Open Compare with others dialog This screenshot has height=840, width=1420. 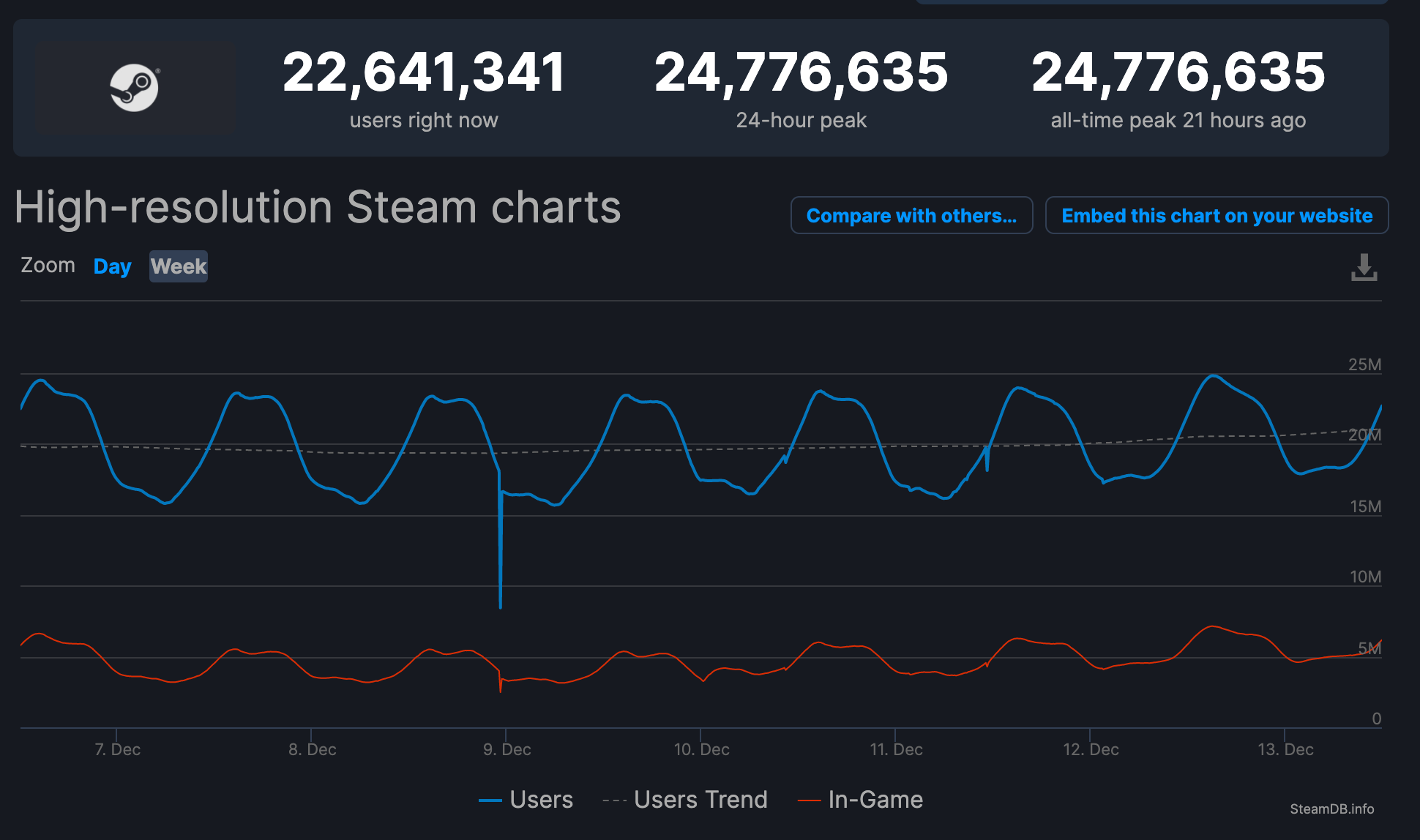[x=911, y=215]
